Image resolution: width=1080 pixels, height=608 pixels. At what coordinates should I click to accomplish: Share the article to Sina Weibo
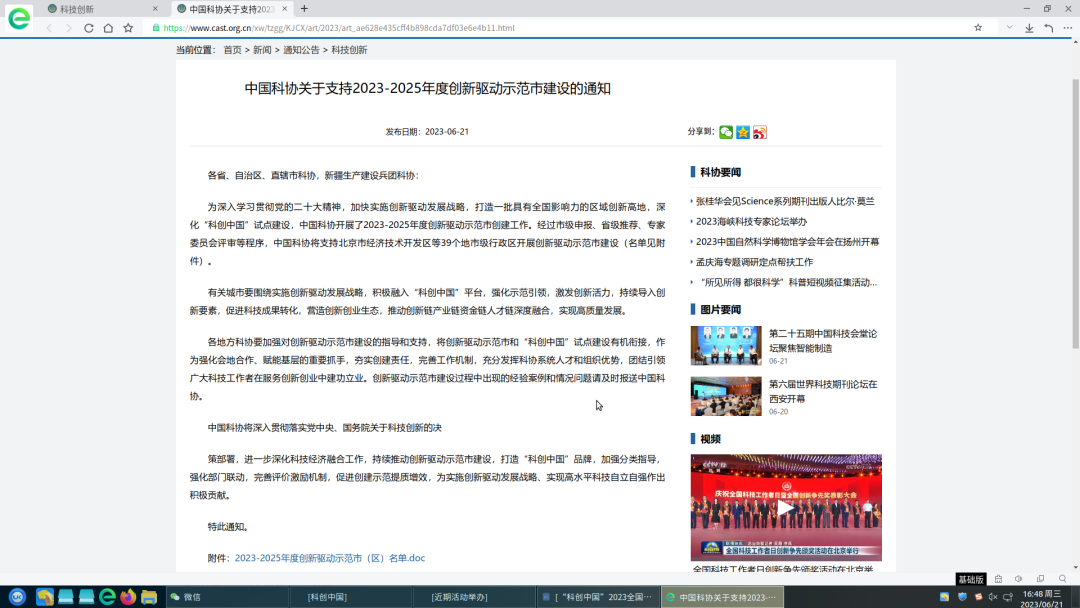760,132
